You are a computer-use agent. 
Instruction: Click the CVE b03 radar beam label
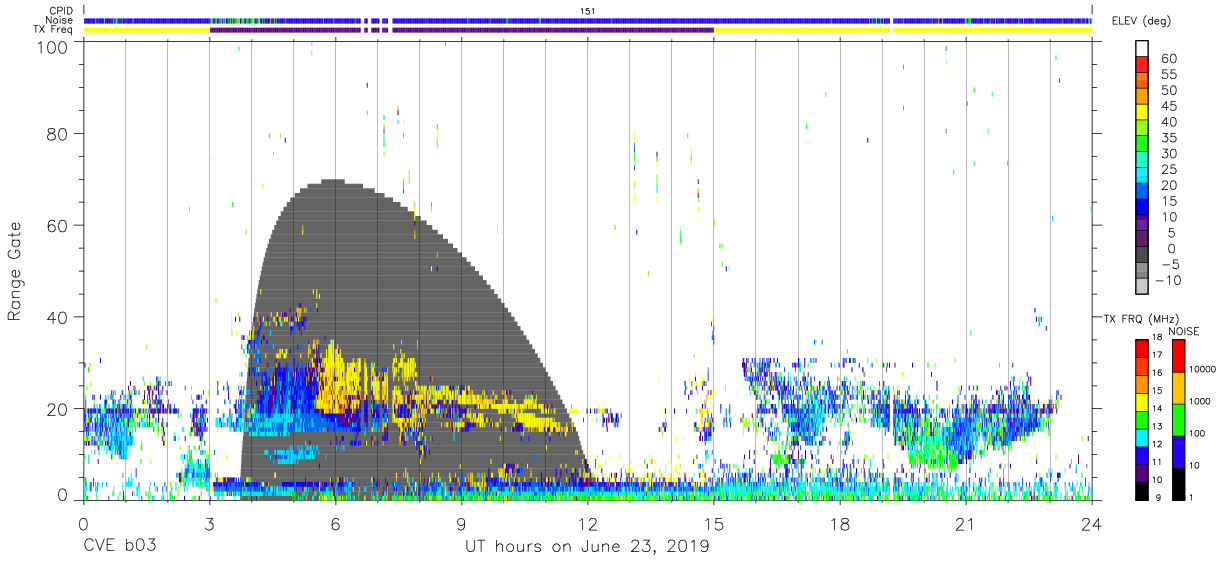tap(119, 547)
